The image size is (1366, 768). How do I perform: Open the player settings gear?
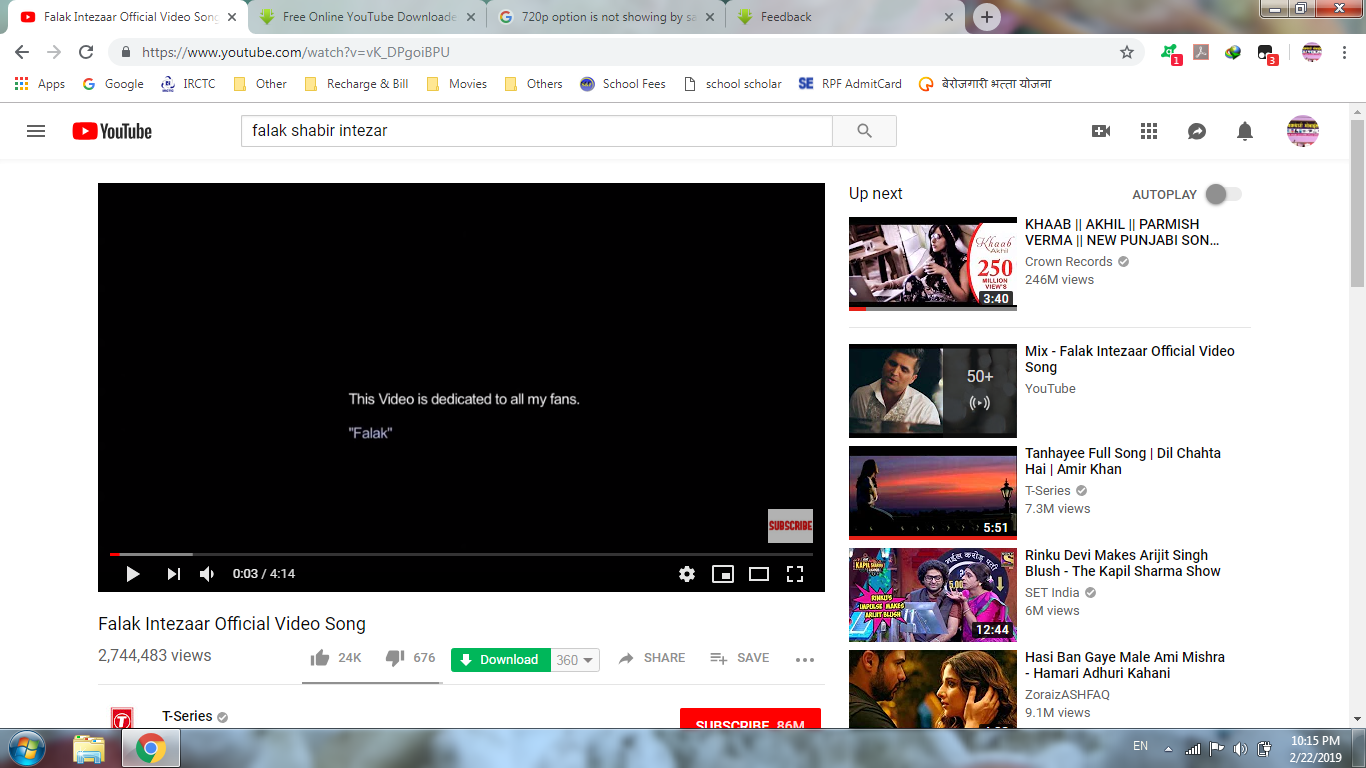pos(686,574)
